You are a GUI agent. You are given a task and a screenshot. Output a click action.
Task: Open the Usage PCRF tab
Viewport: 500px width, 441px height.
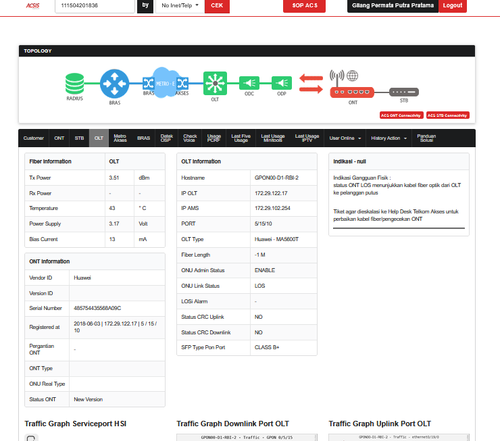pos(214,138)
